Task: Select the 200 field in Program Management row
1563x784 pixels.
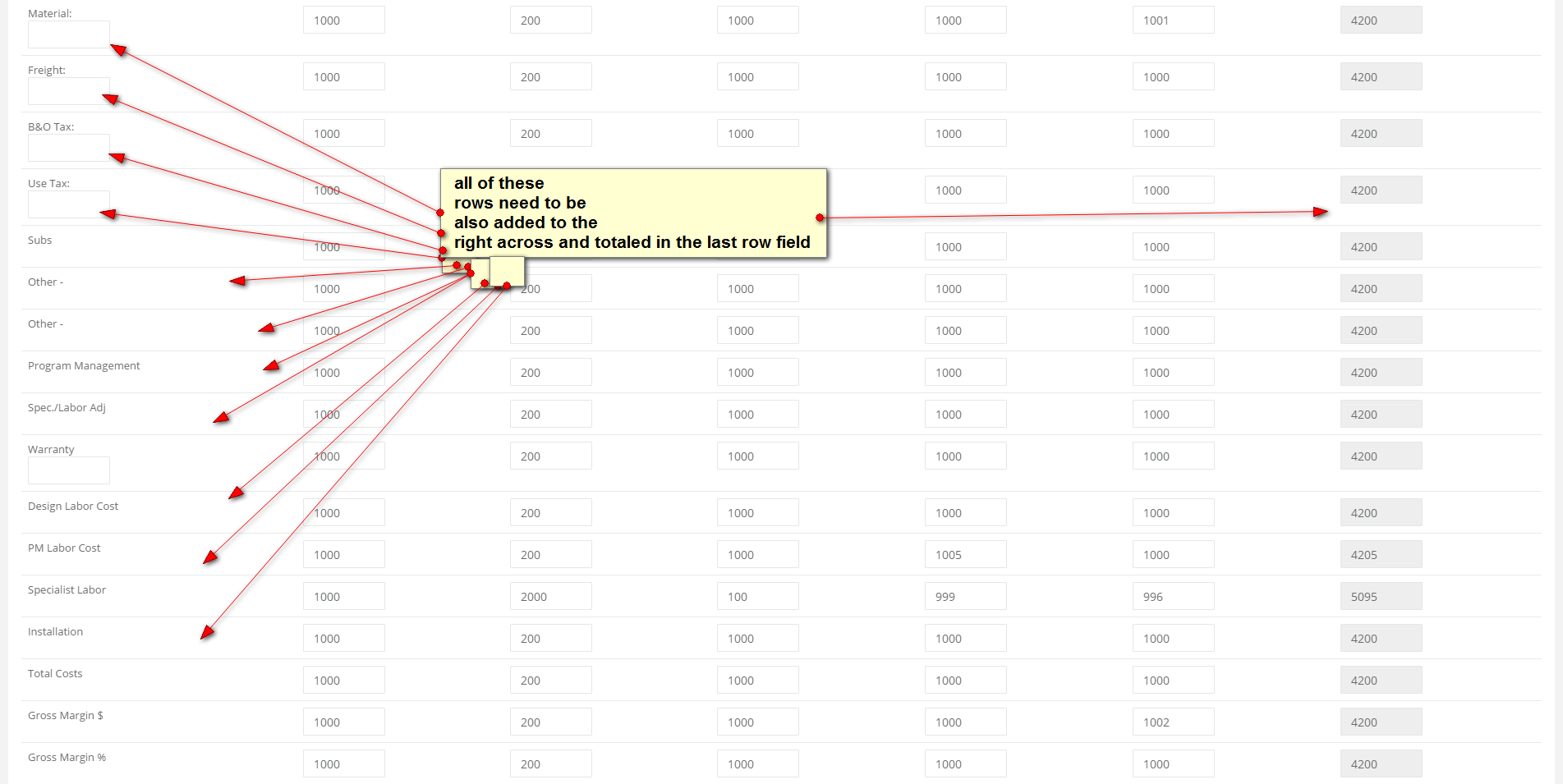Action: tap(551, 373)
